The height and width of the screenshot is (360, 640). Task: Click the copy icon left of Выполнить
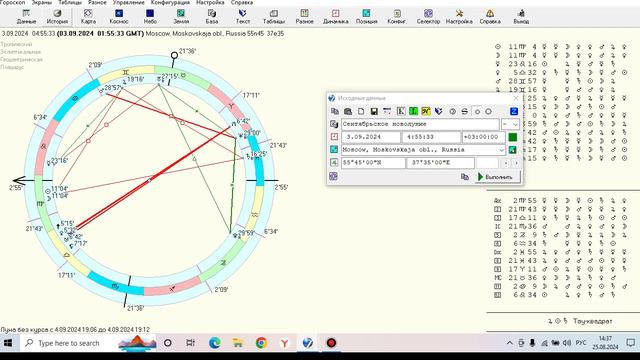464,177
